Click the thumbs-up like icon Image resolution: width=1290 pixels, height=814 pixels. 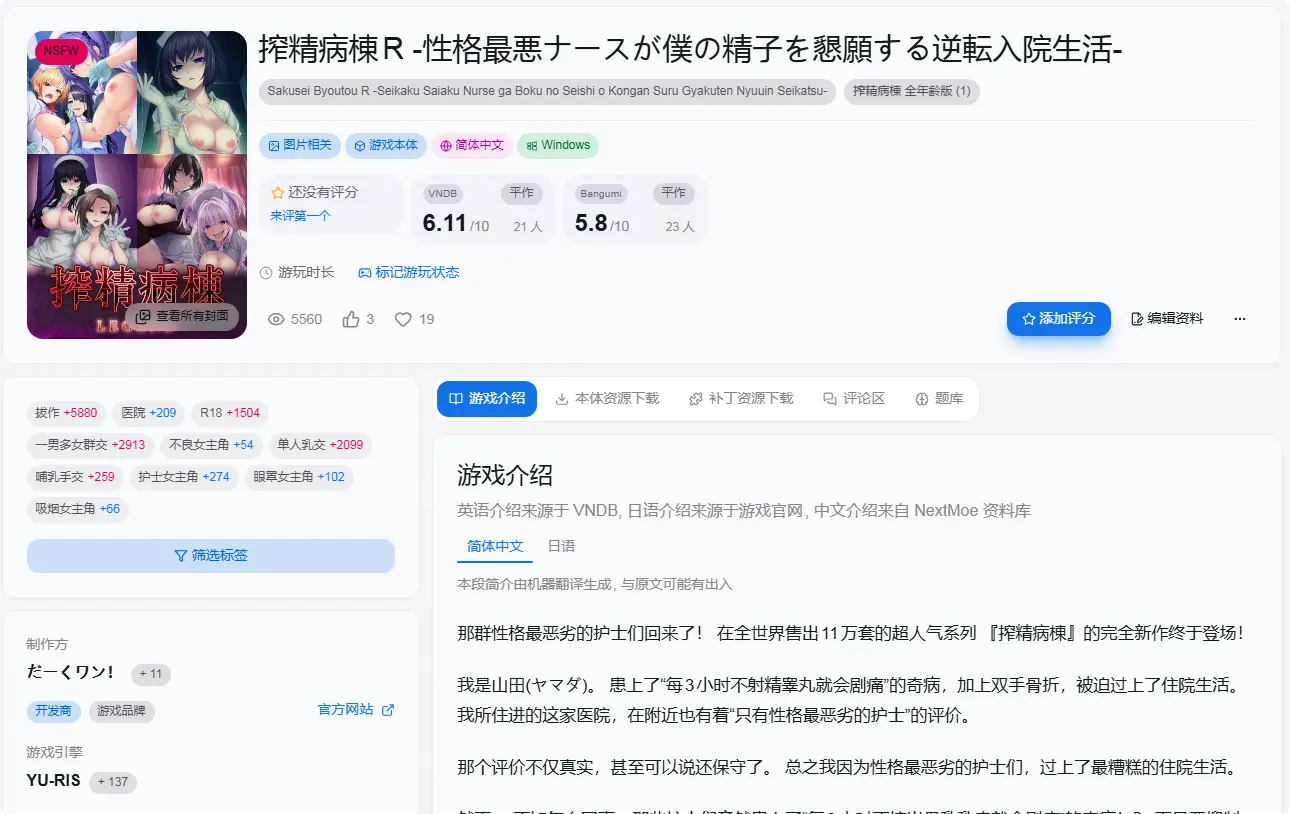point(351,319)
